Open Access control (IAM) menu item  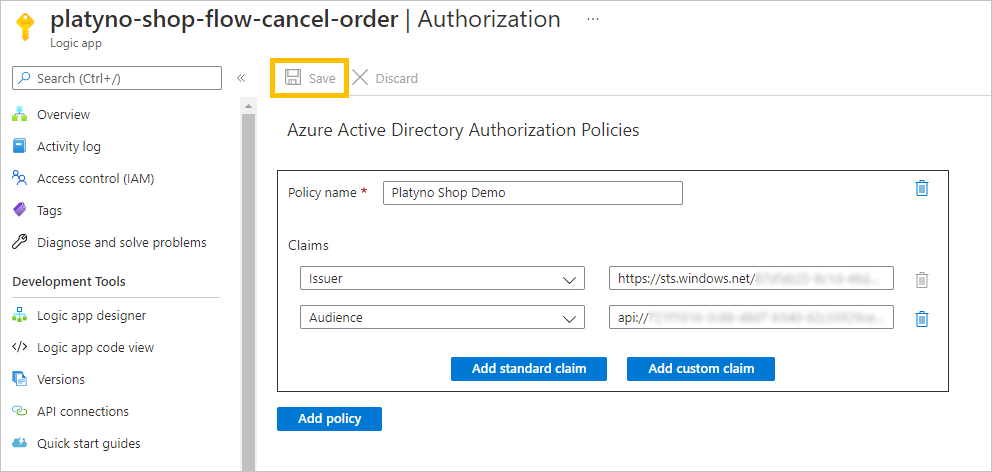(96, 178)
